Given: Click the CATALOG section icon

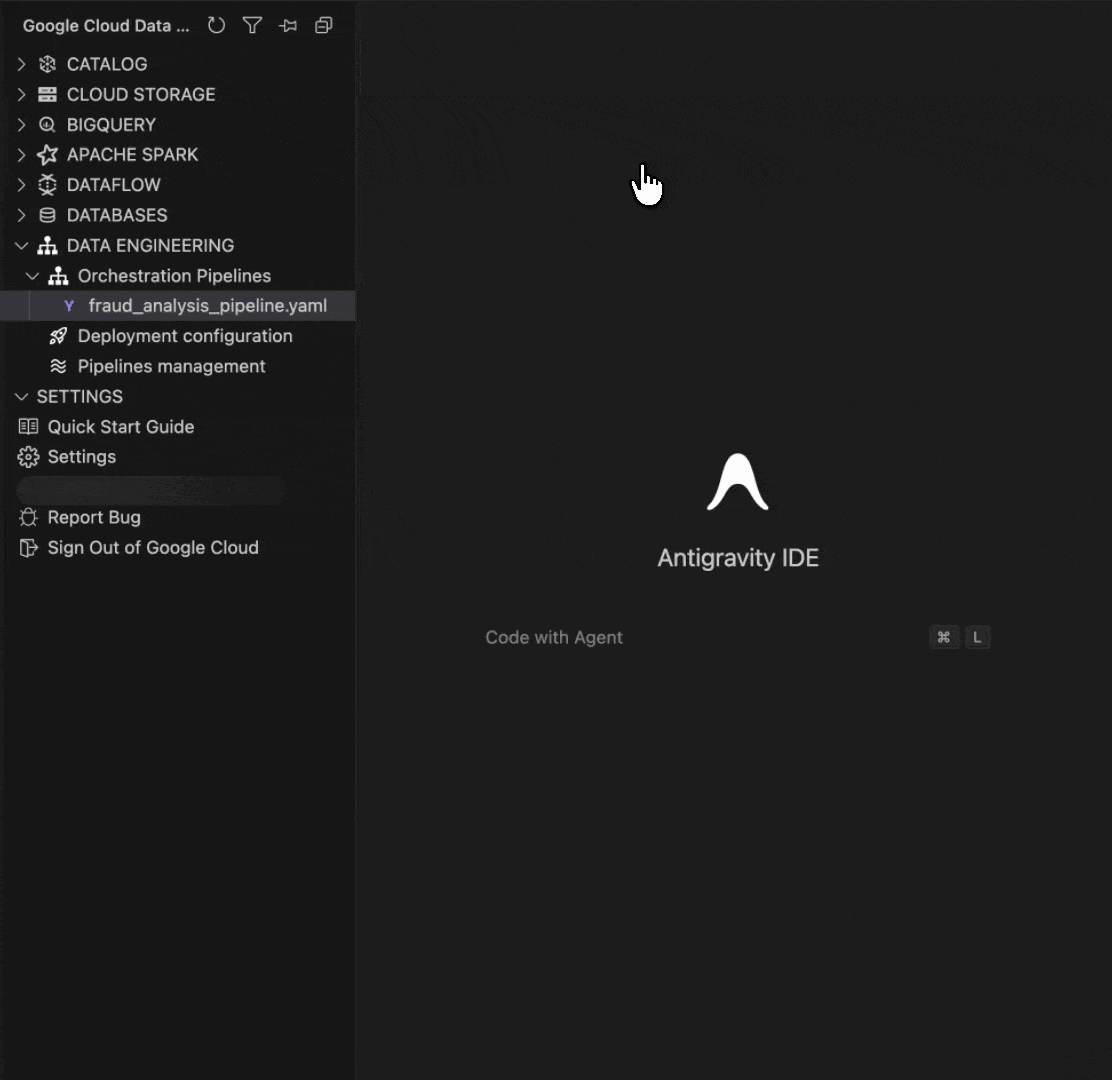Looking at the screenshot, I should coord(48,65).
